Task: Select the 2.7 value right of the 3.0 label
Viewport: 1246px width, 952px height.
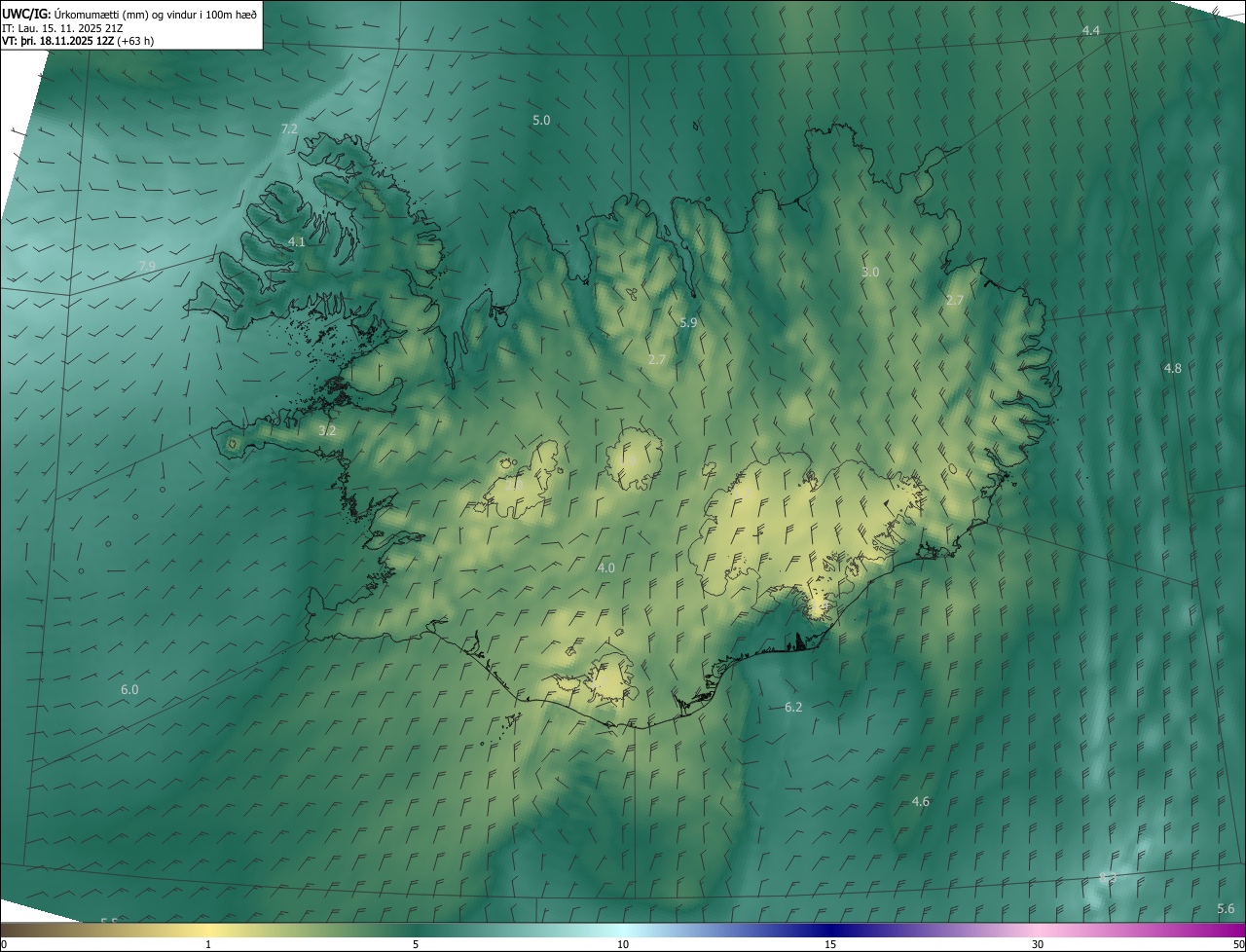Action: click(955, 301)
